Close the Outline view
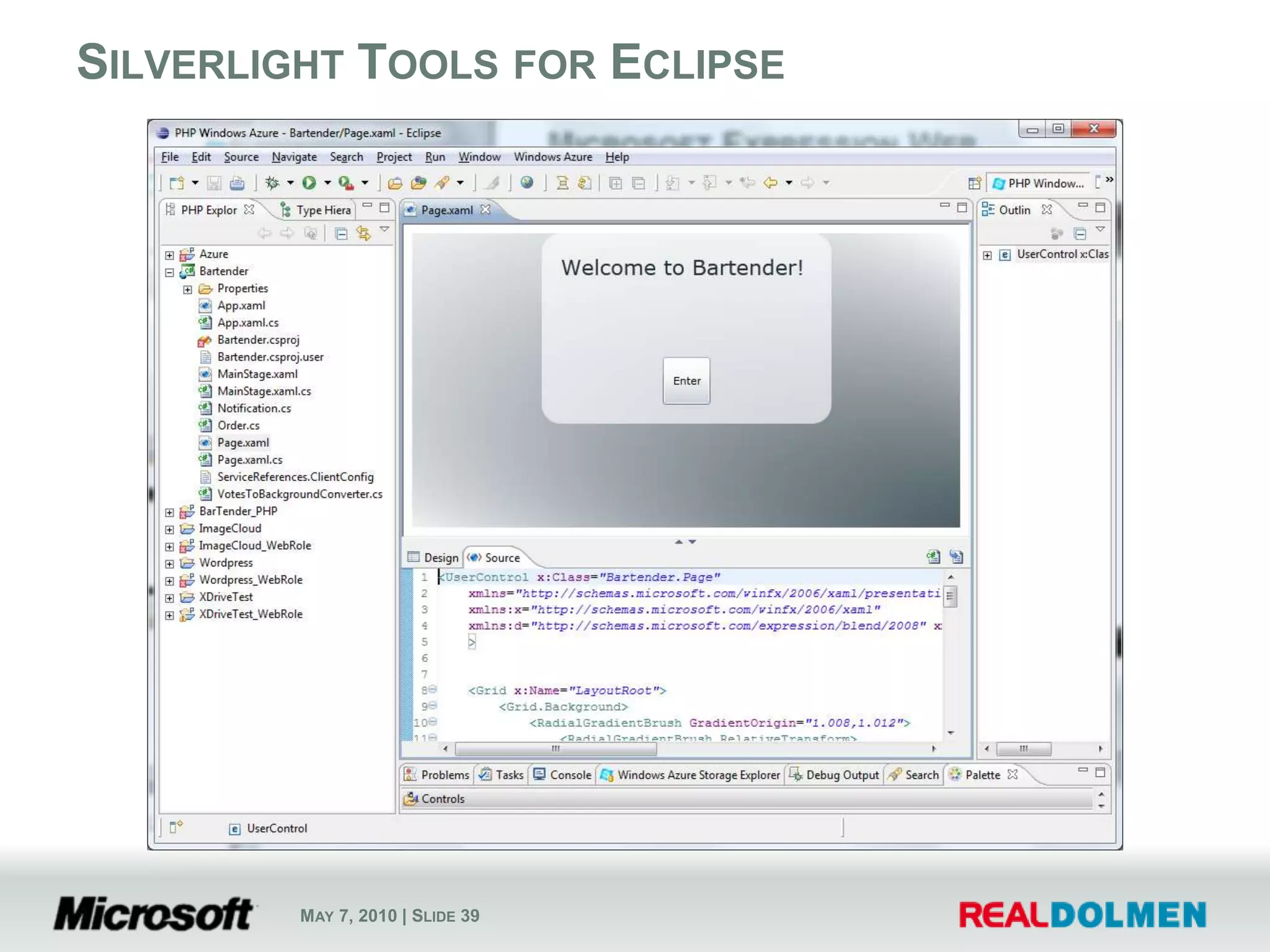This screenshot has width=1270, height=952. click(x=1047, y=209)
